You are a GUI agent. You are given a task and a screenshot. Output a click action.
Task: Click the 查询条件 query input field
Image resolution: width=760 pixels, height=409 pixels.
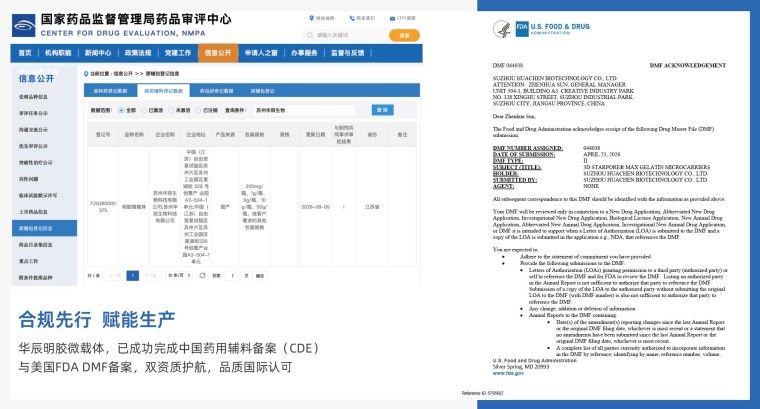(x=305, y=110)
